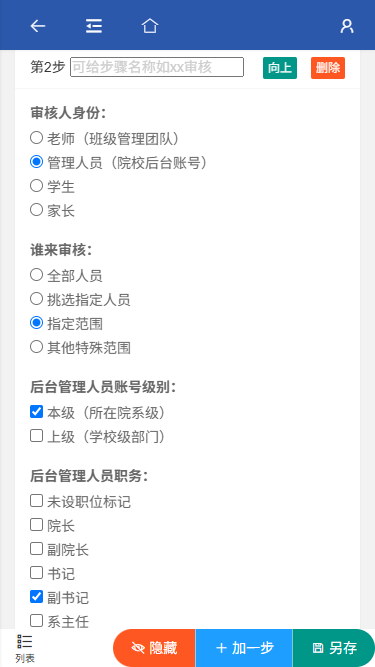
Task: Move step up with 向上 button
Action: [280, 68]
